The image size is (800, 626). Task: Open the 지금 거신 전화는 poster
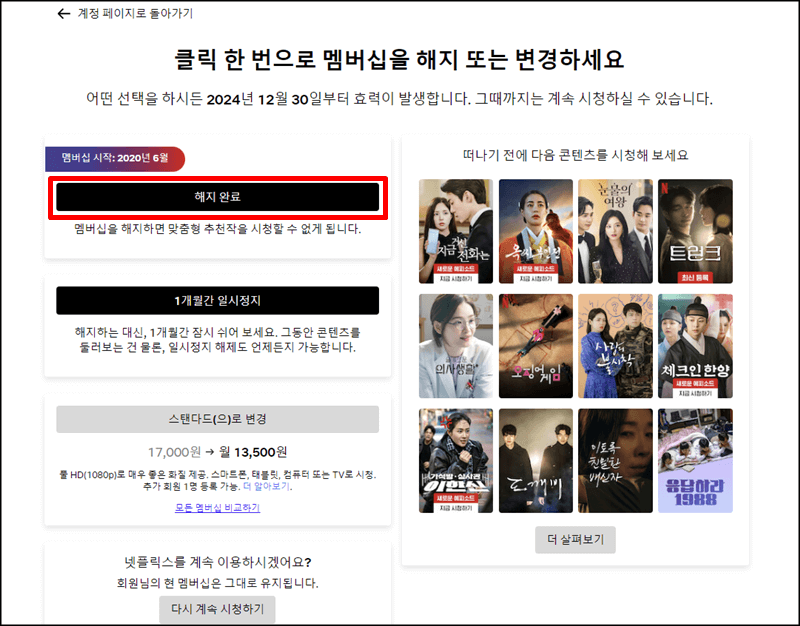coord(456,231)
